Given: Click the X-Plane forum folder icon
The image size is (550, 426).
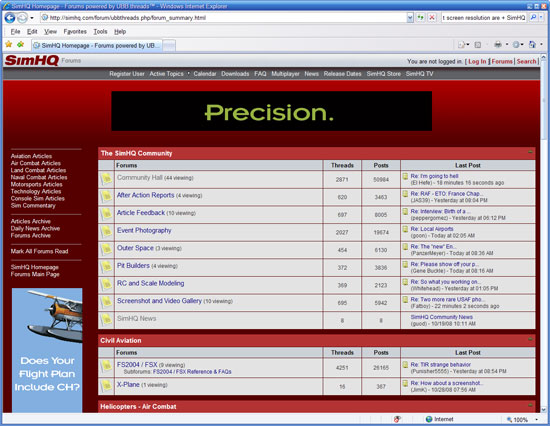Looking at the screenshot, I should coord(106,386).
